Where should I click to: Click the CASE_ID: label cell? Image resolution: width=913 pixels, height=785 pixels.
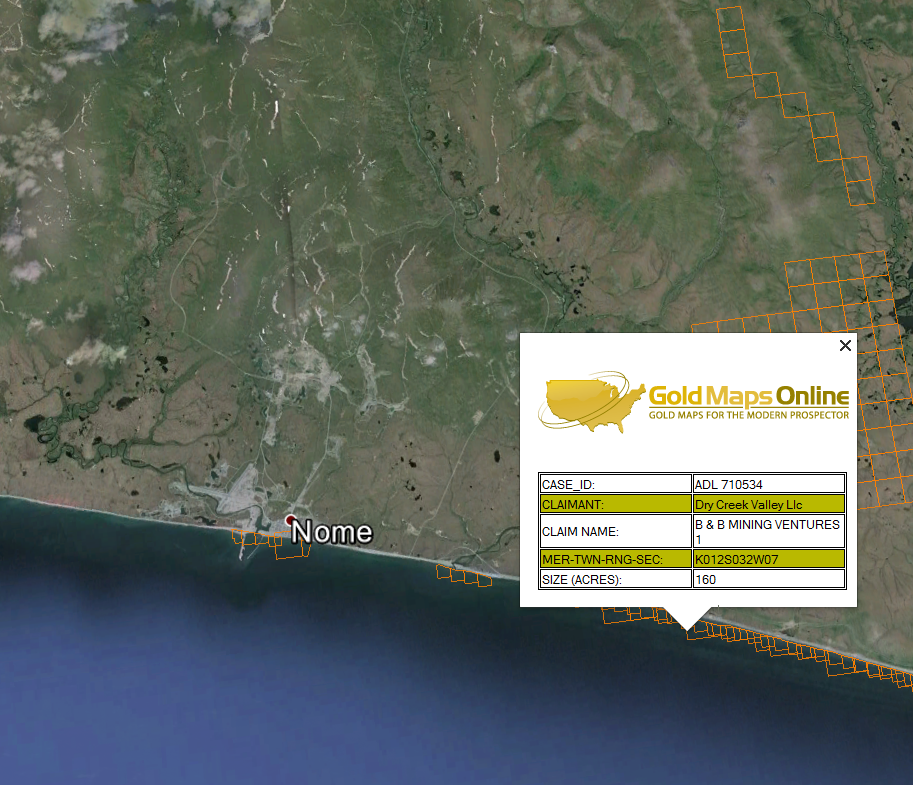(x=615, y=484)
